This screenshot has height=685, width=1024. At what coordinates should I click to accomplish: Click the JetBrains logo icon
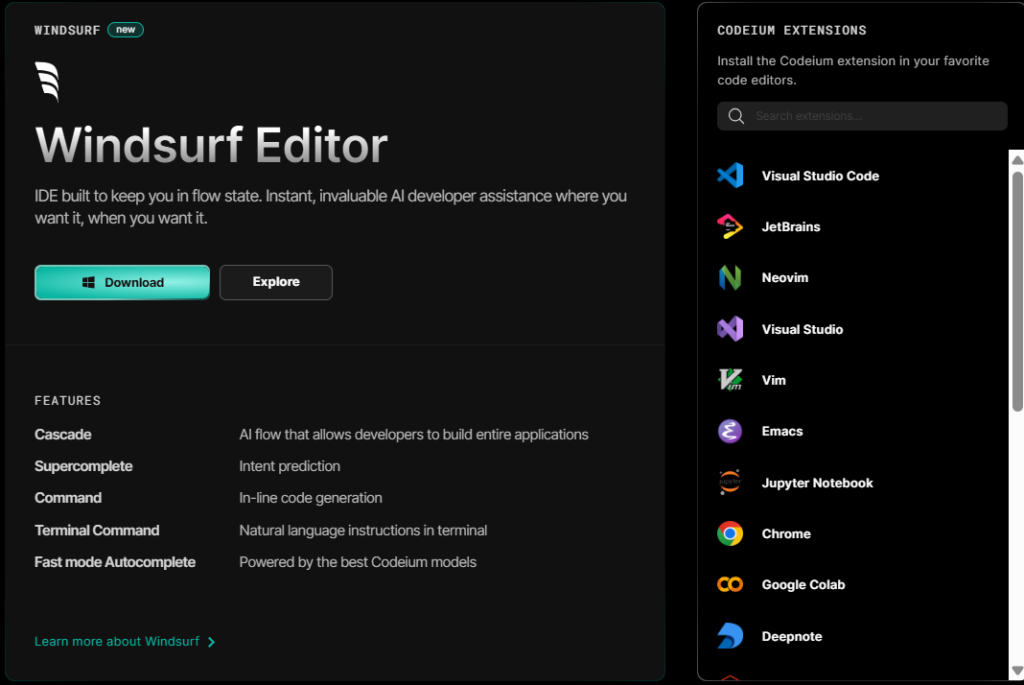(730, 227)
